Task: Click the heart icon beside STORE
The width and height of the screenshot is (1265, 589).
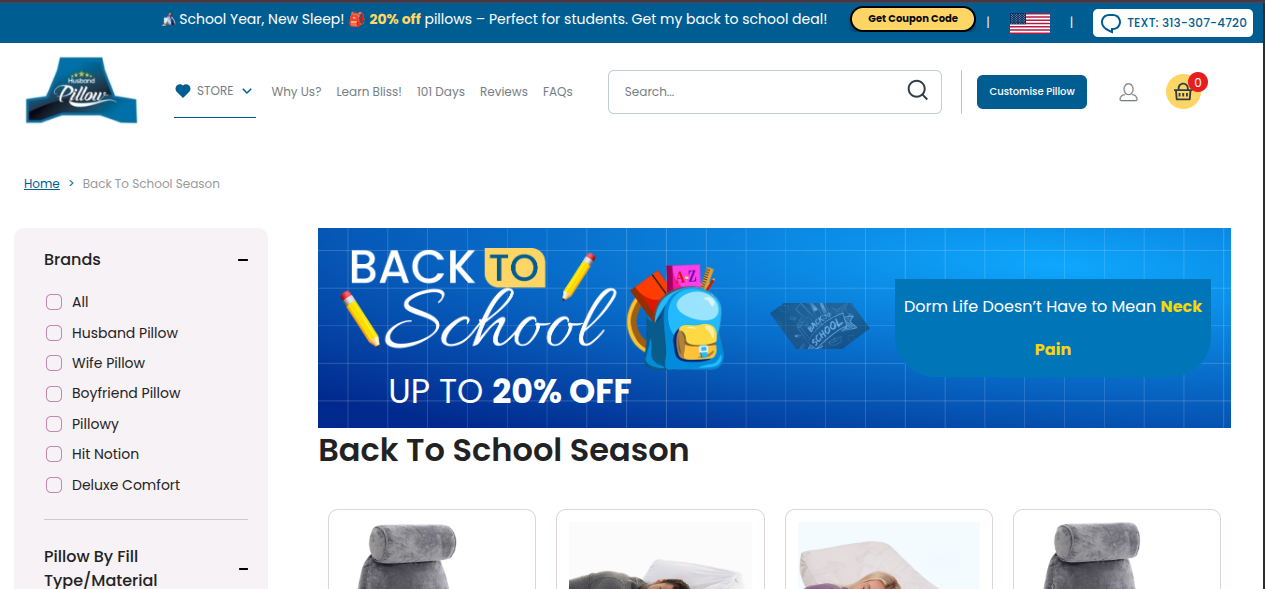Action: click(183, 91)
